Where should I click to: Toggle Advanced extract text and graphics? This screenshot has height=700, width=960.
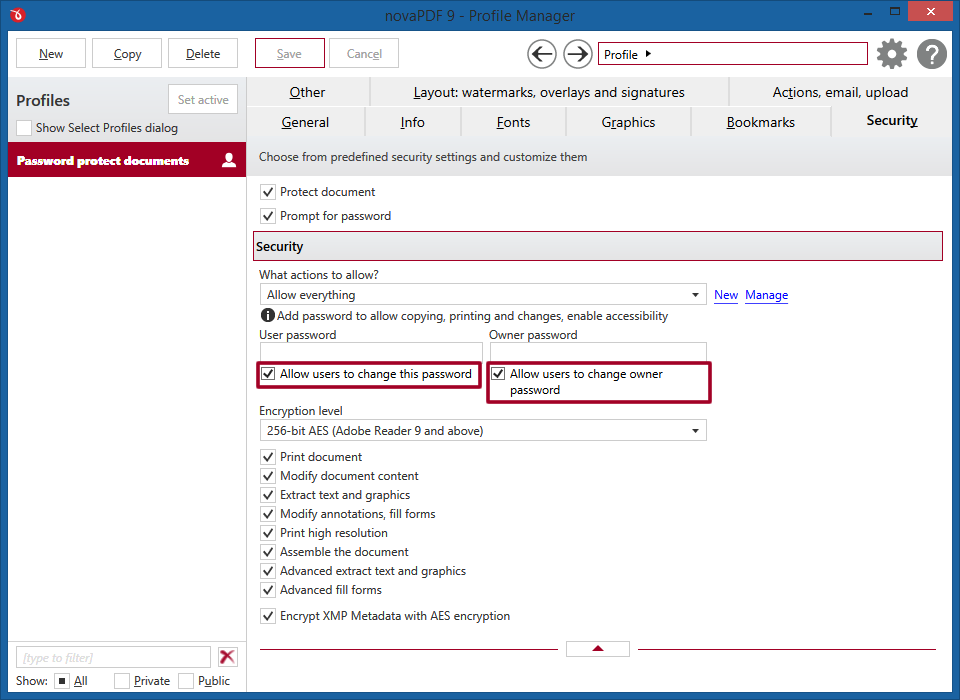pos(268,571)
